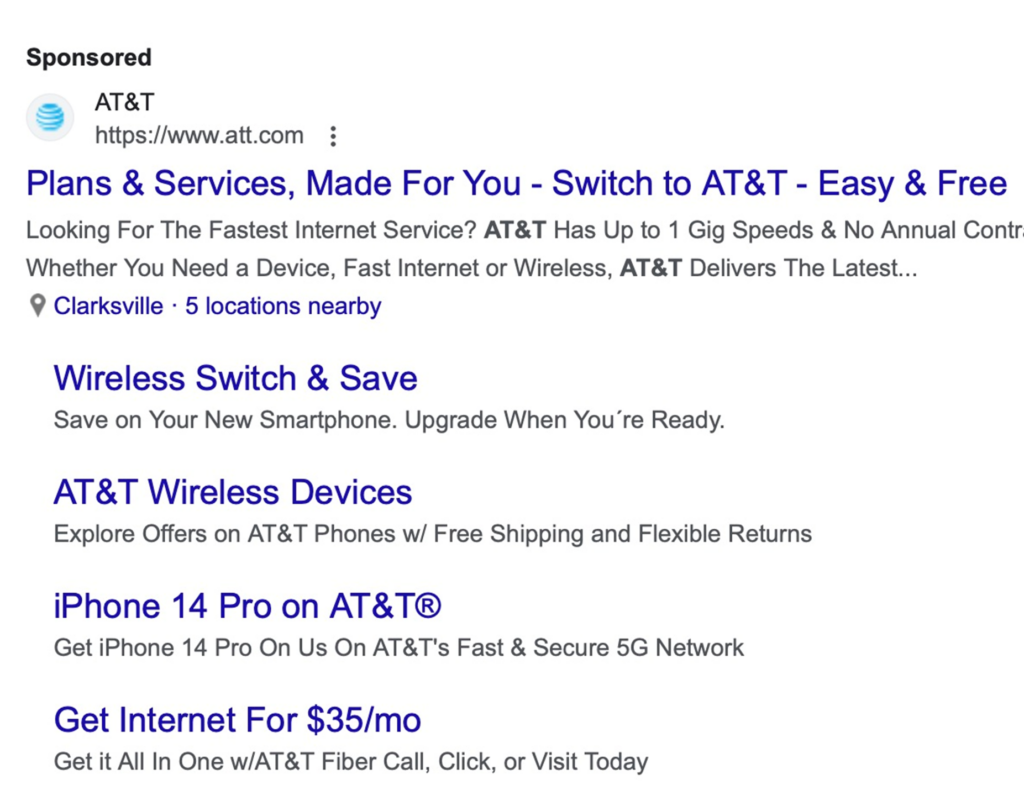This screenshot has width=1024, height=806.
Task: Click the location pin icon
Action: click(37, 306)
